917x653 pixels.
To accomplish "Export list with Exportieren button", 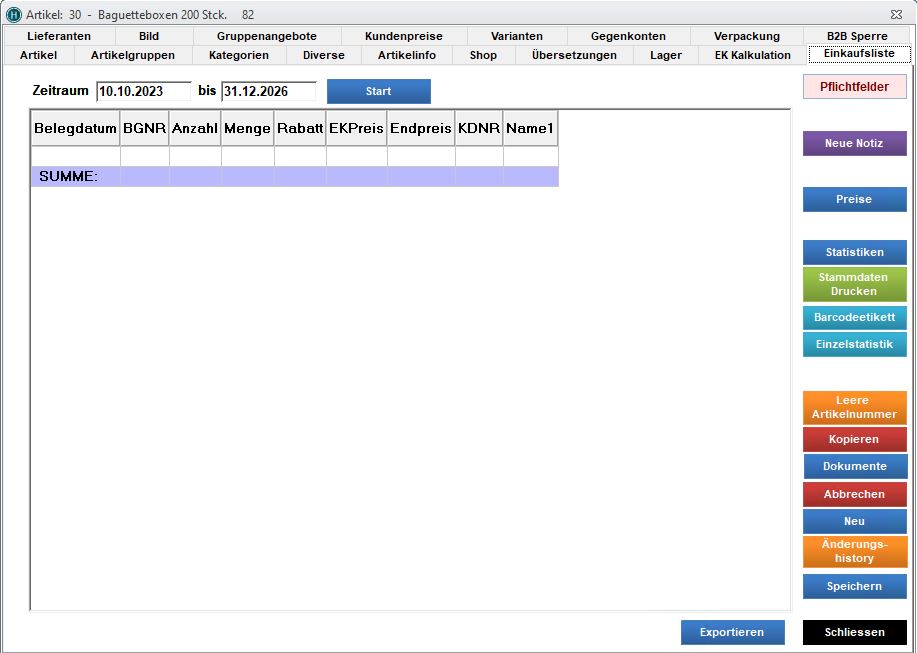I will pos(731,632).
